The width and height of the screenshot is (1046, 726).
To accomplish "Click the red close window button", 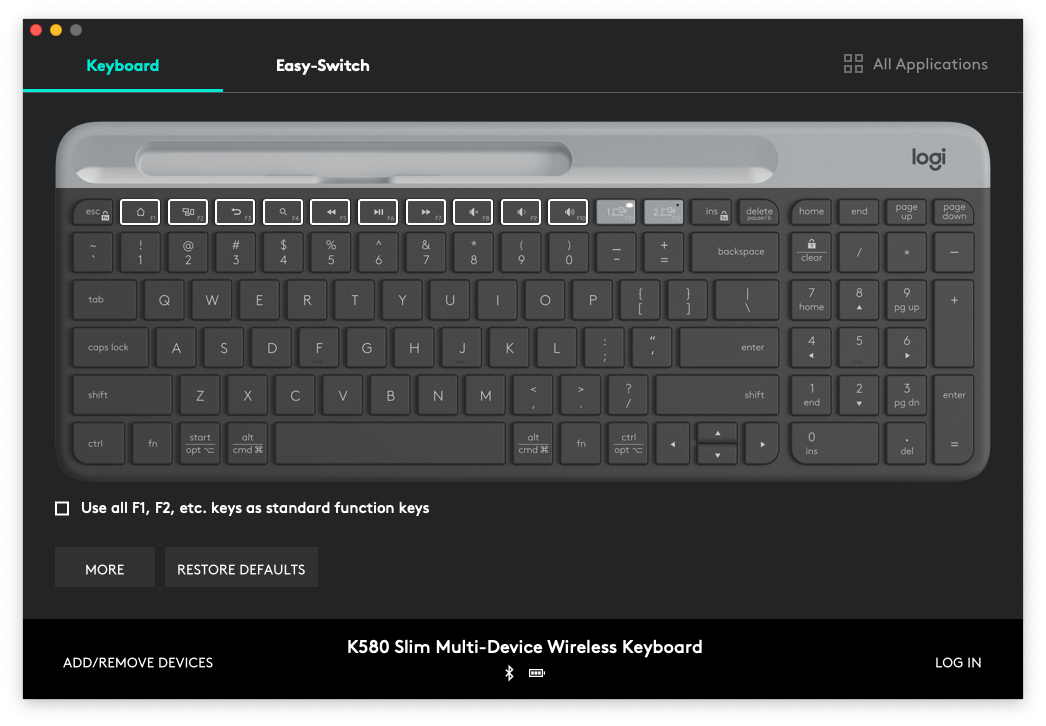I will click(x=36, y=30).
